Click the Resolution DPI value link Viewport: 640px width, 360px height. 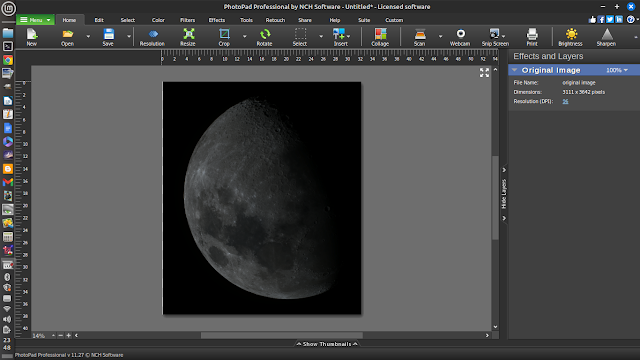[565, 101]
